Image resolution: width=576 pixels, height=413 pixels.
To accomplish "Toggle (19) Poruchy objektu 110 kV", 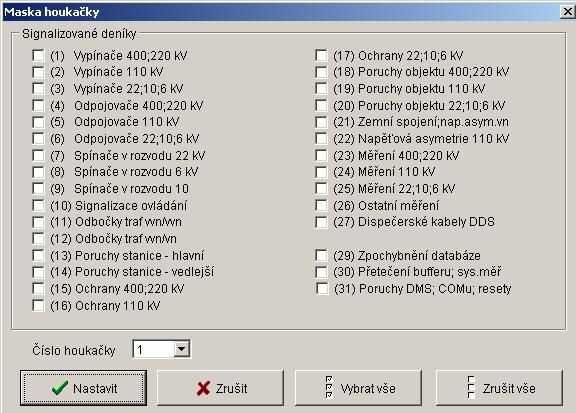I will (321, 89).
